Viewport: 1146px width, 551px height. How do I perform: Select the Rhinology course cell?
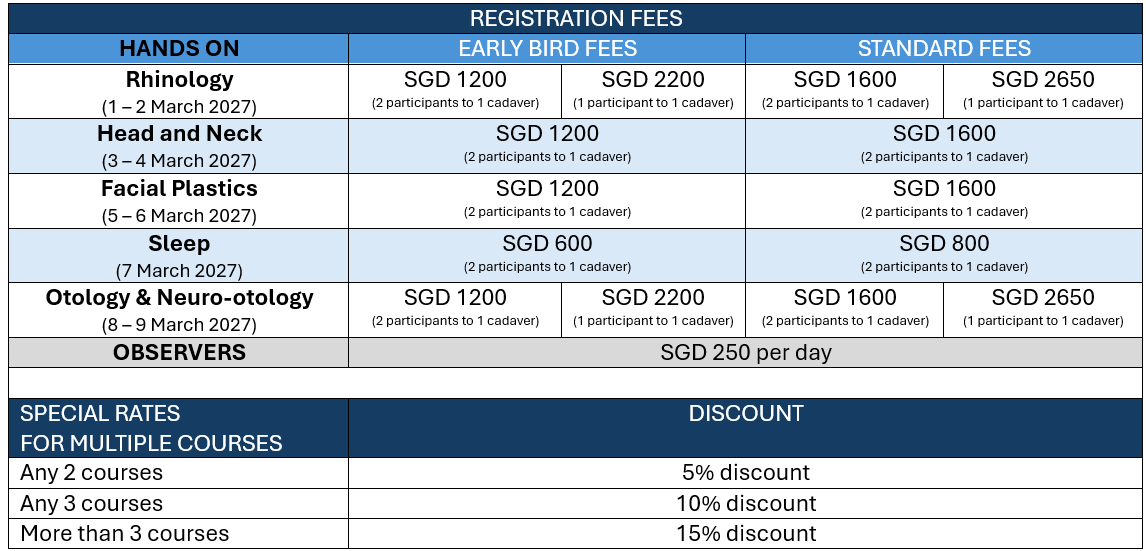pos(179,91)
